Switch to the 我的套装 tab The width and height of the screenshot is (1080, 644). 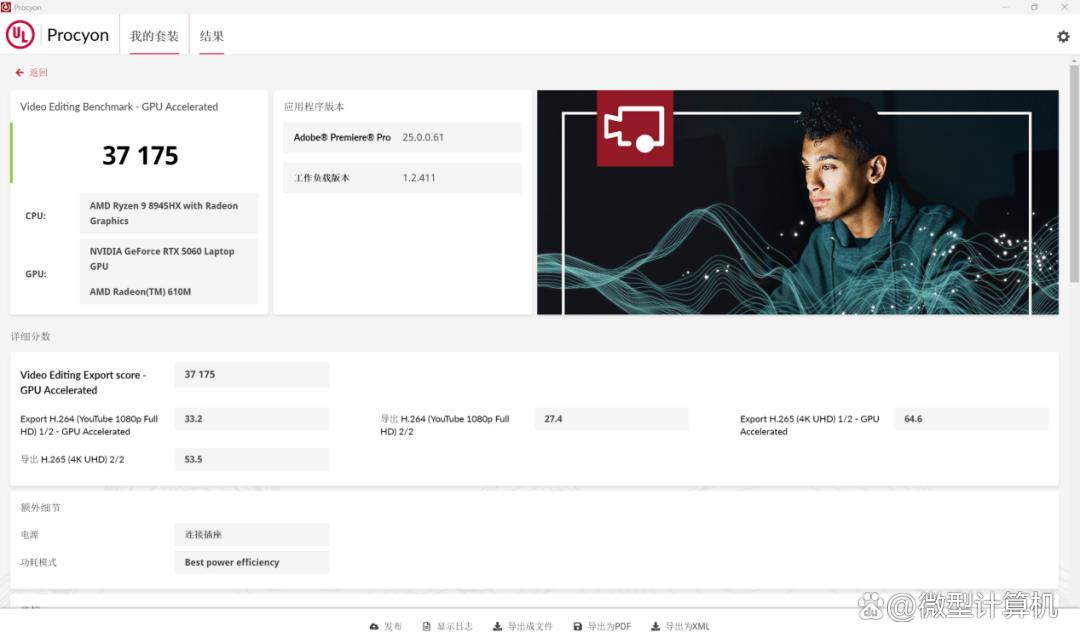pyautogui.click(x=154, y=36)
